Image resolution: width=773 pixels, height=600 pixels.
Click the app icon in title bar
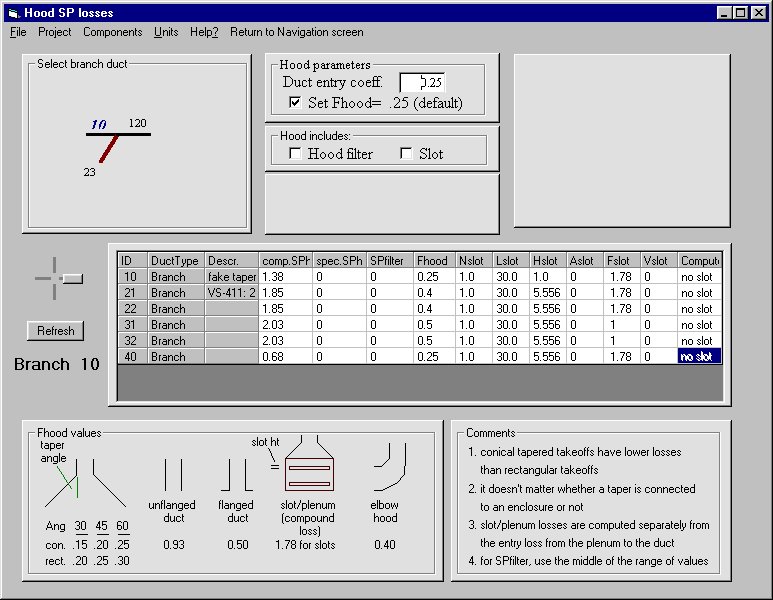(14, 13)
